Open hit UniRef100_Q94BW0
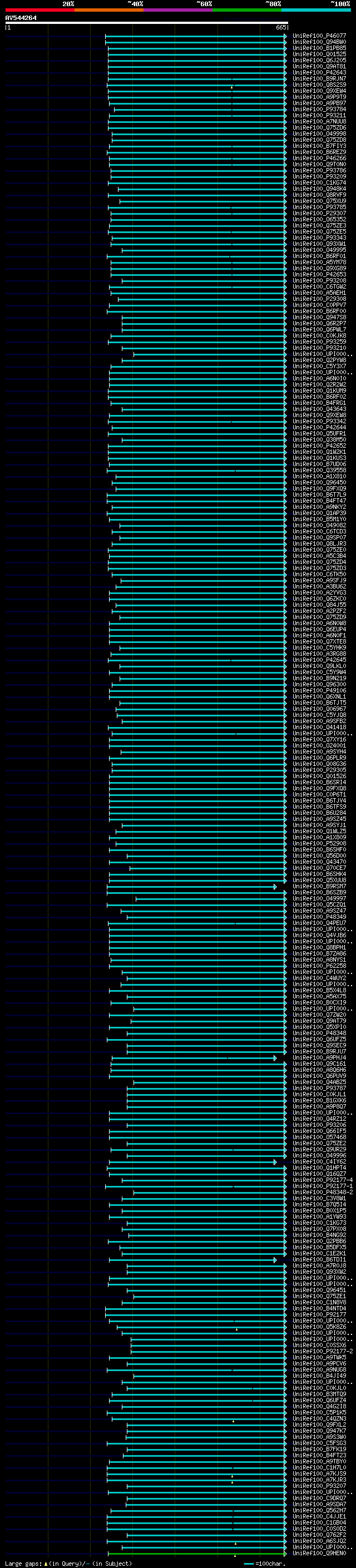Image resolution: width=356 pixels, height=1568 pixels. 319,42
